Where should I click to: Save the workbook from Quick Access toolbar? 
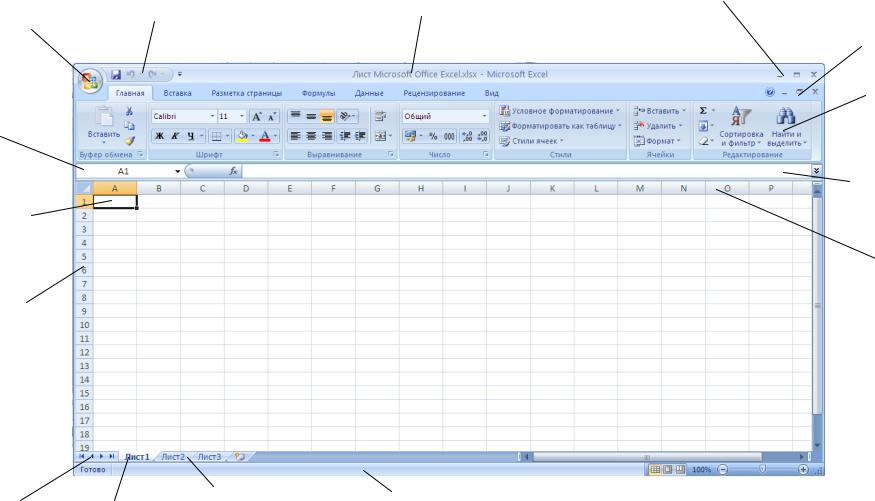(x=116, y=74)
